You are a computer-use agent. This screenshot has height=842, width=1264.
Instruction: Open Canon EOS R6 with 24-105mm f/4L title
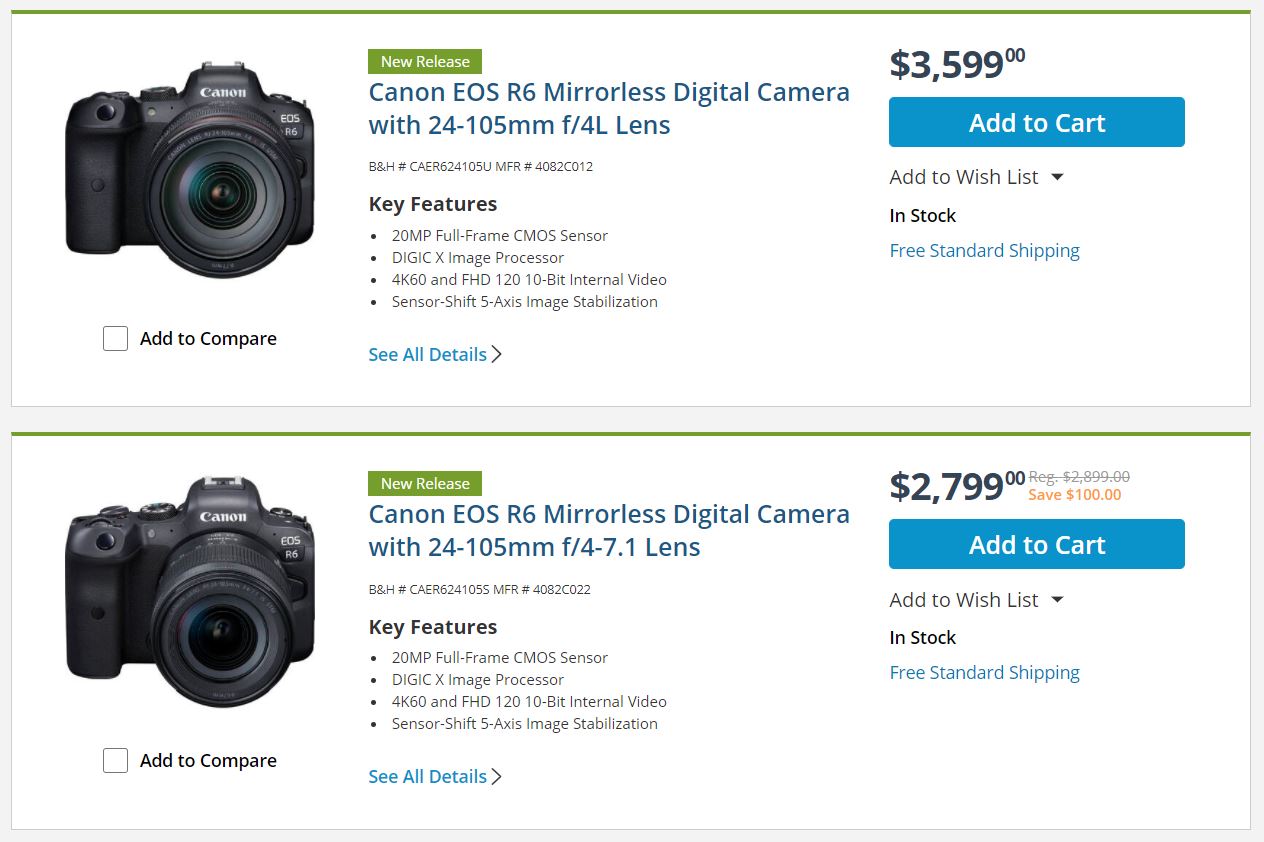pos(608,108)
